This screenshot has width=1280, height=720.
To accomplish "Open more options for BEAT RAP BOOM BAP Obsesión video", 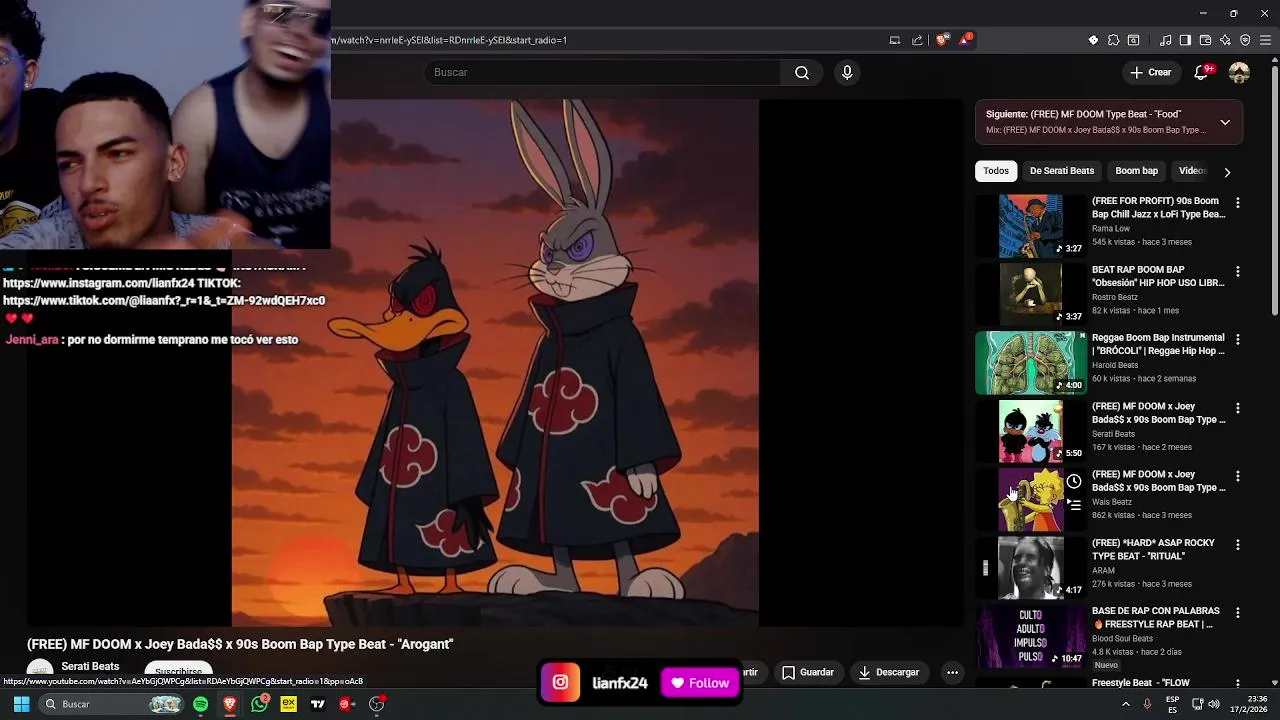I will click(x=1237, y=272).
